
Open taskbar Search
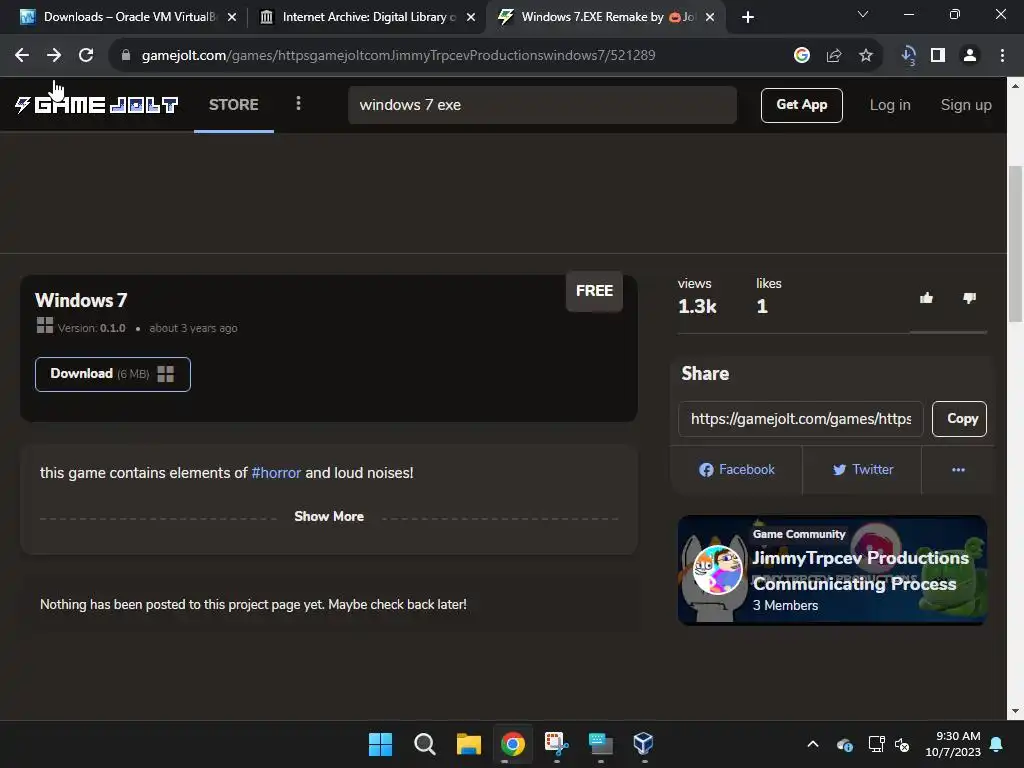pos(424,744)
